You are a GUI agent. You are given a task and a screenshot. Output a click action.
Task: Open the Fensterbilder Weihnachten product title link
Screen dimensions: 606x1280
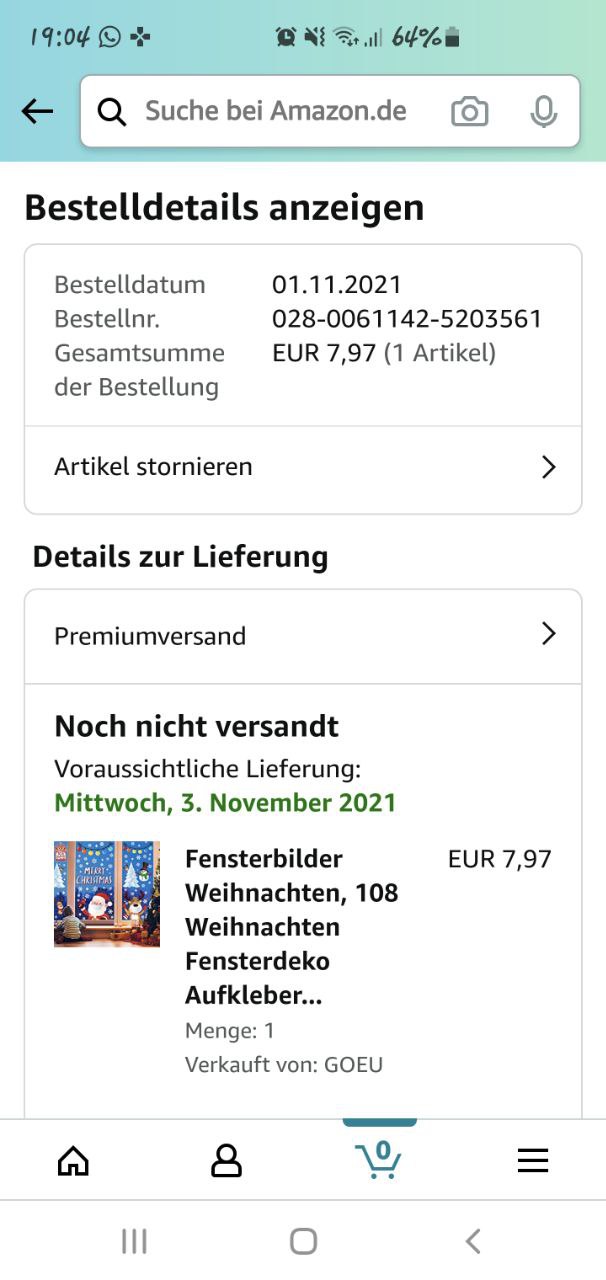click(x=292, y=927)
